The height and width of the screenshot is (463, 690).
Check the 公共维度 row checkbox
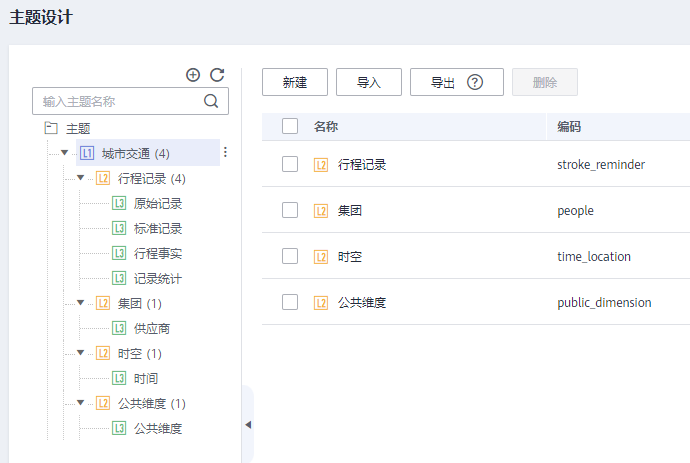tap(290, 302)
